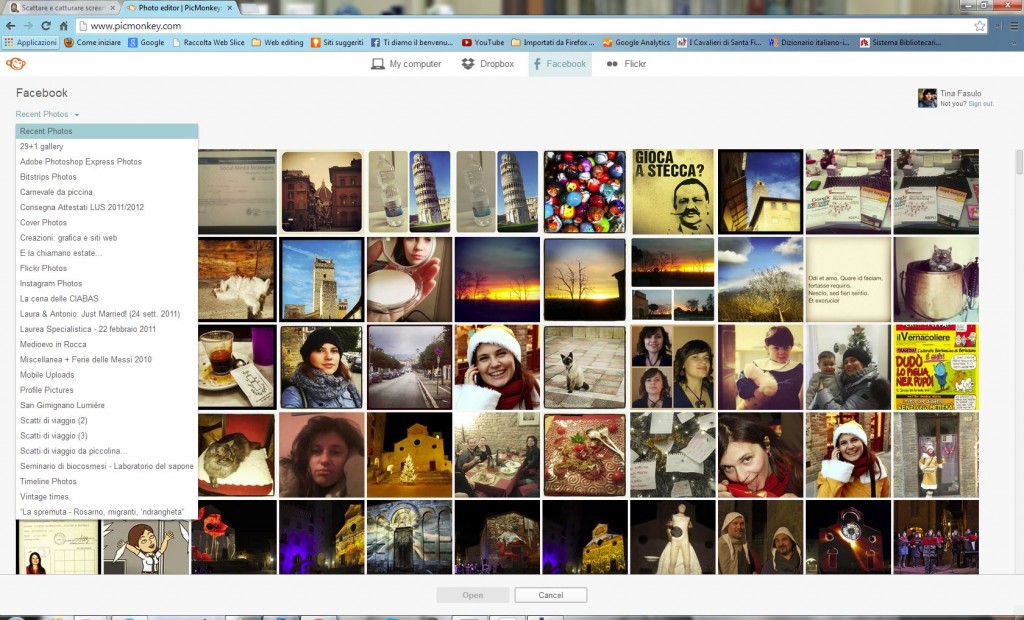1024x620 pixels.
Task: Select Recent Photos in the album list
Action: 106,131
